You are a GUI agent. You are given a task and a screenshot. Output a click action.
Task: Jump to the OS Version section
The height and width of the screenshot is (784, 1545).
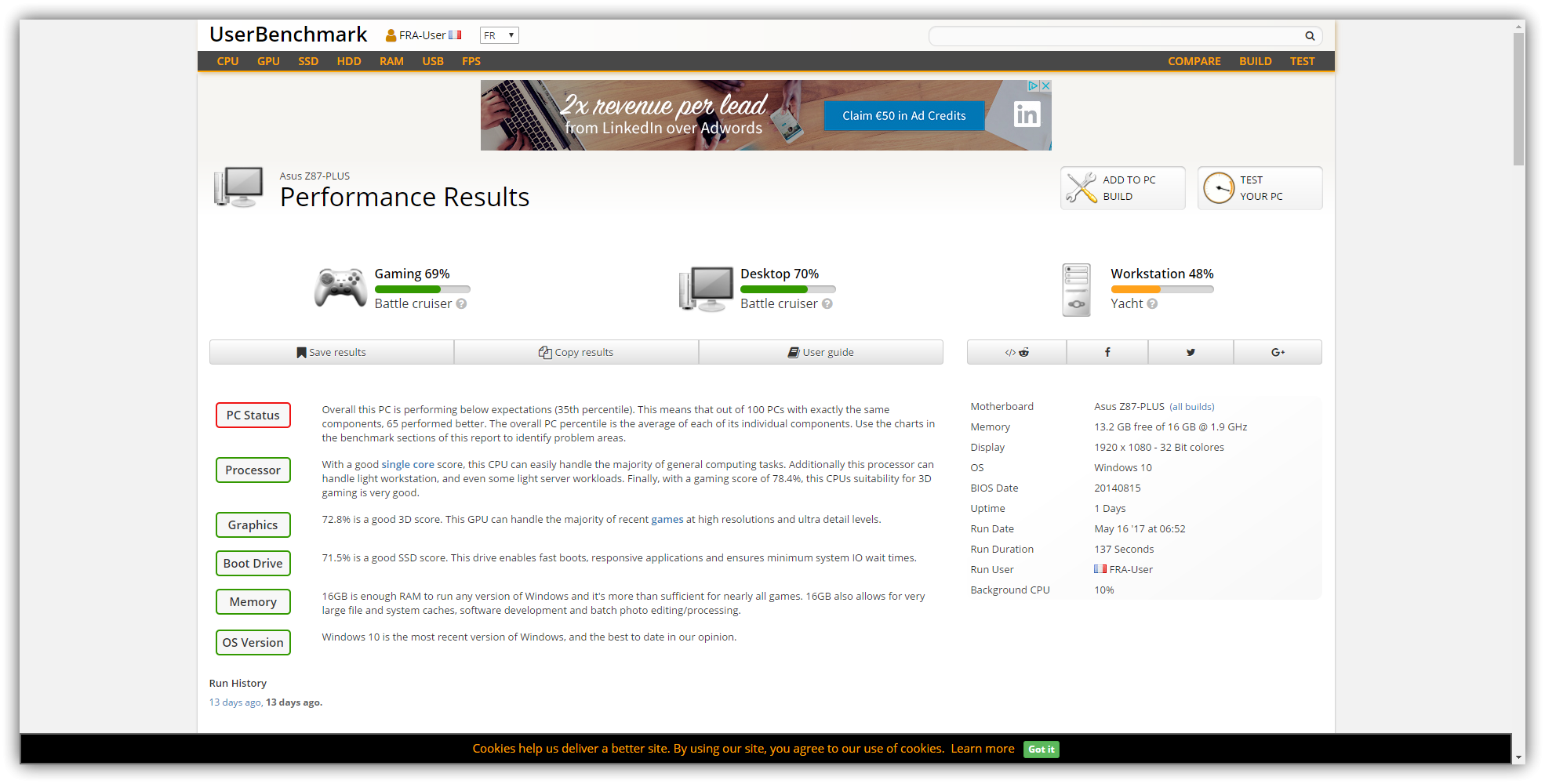(253, 643)
